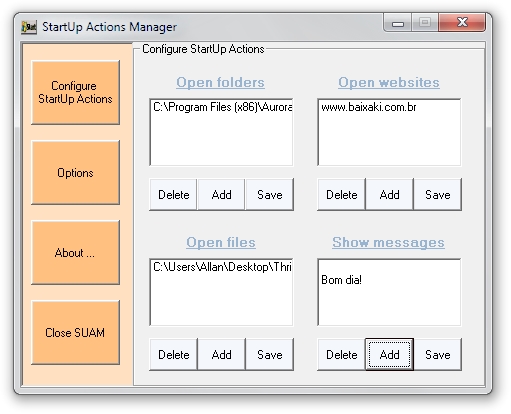Open the About section
The image size is (511, 414).
(x=75, y=253)
